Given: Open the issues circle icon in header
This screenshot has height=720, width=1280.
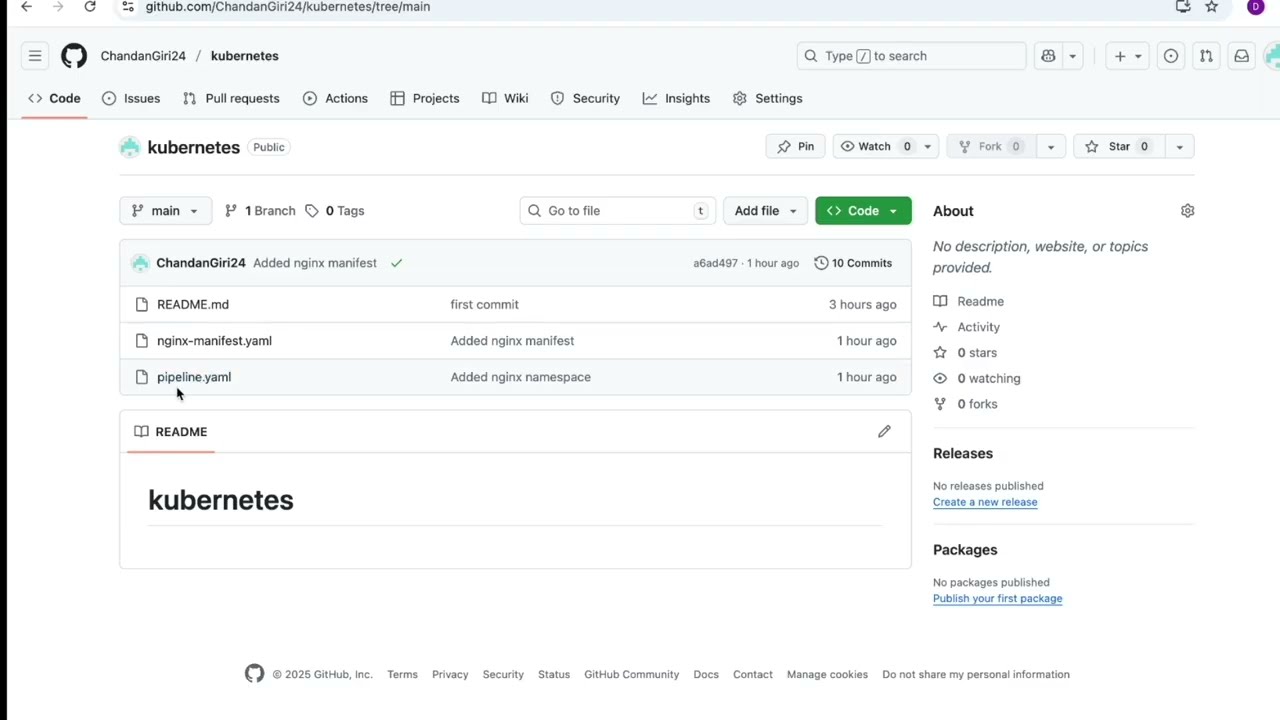Looking at the screenshot, I should coord(1171,56).
